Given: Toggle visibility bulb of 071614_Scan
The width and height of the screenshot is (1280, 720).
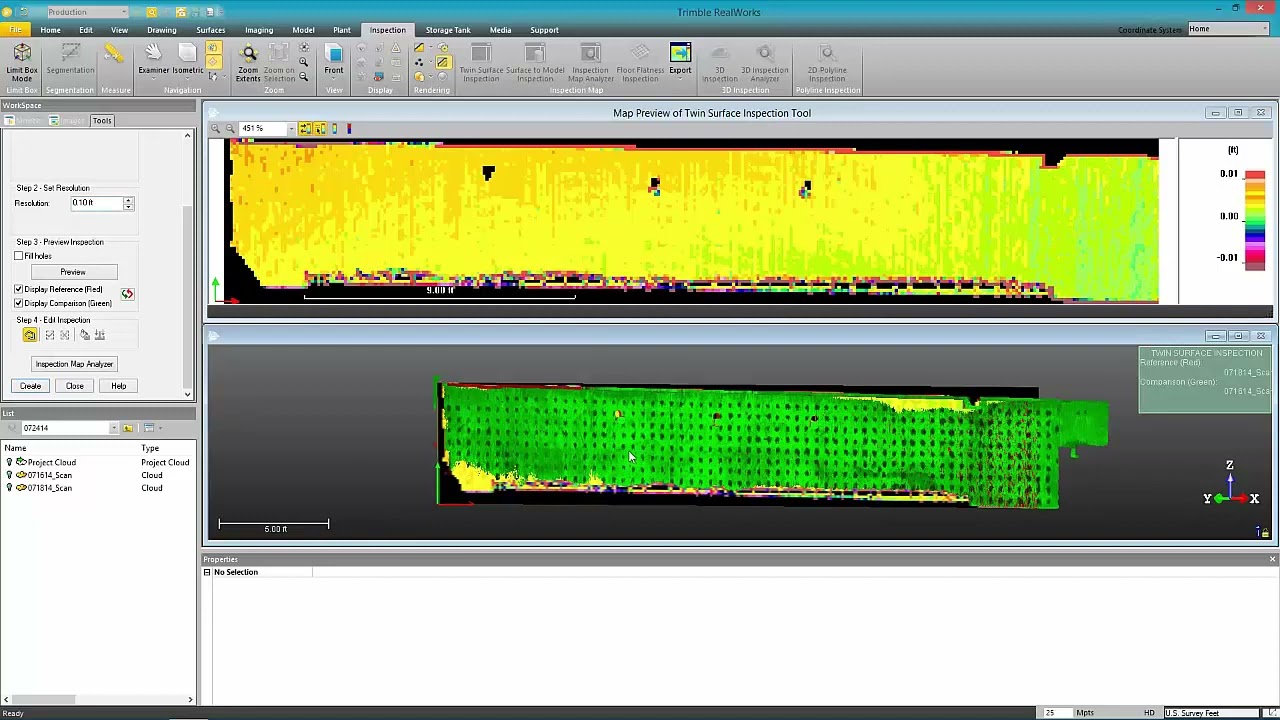Looking at the screenshot, I should pos(10,475).
